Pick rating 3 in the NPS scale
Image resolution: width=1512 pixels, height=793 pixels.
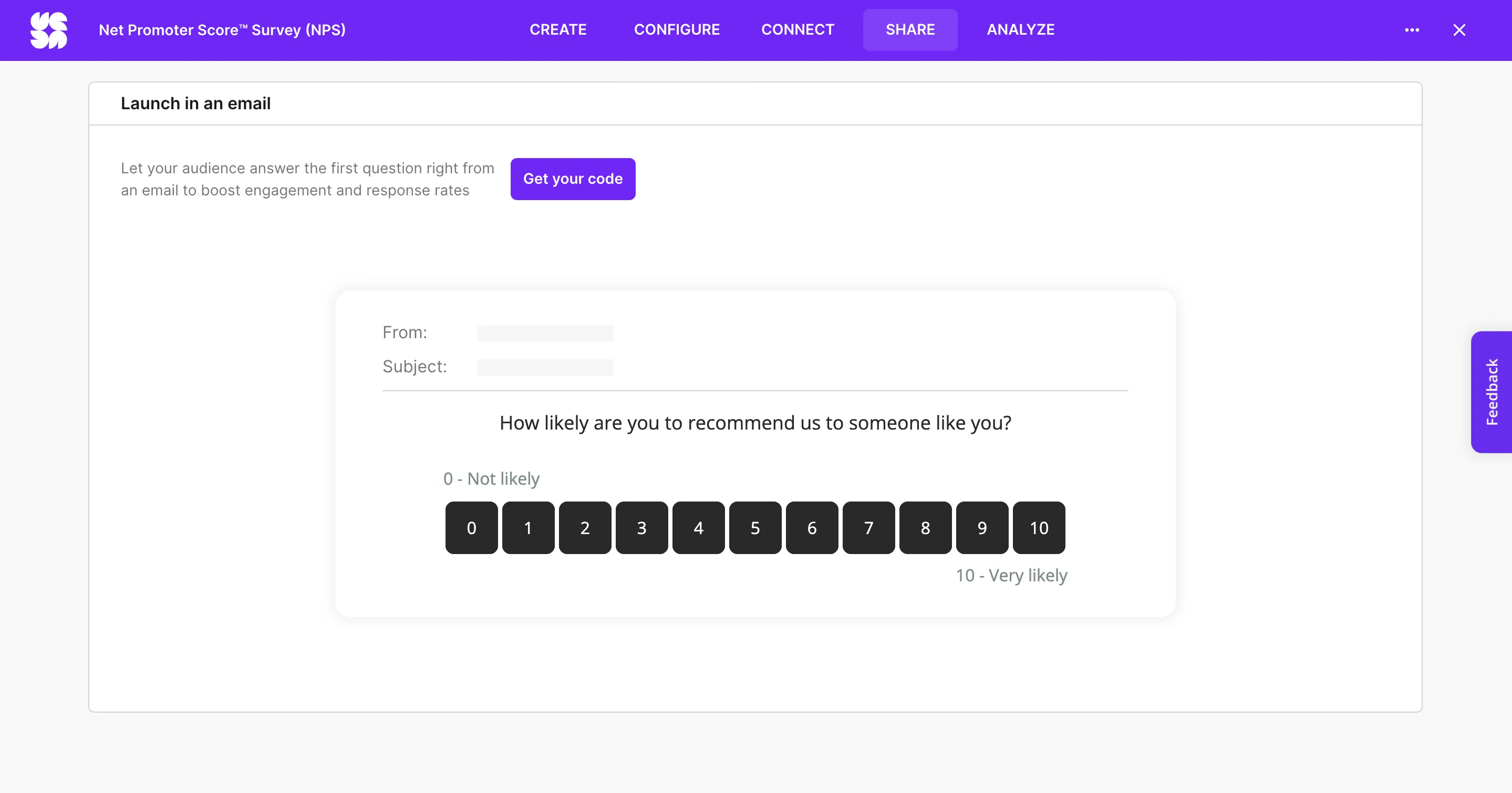click(x=641, y=528)
